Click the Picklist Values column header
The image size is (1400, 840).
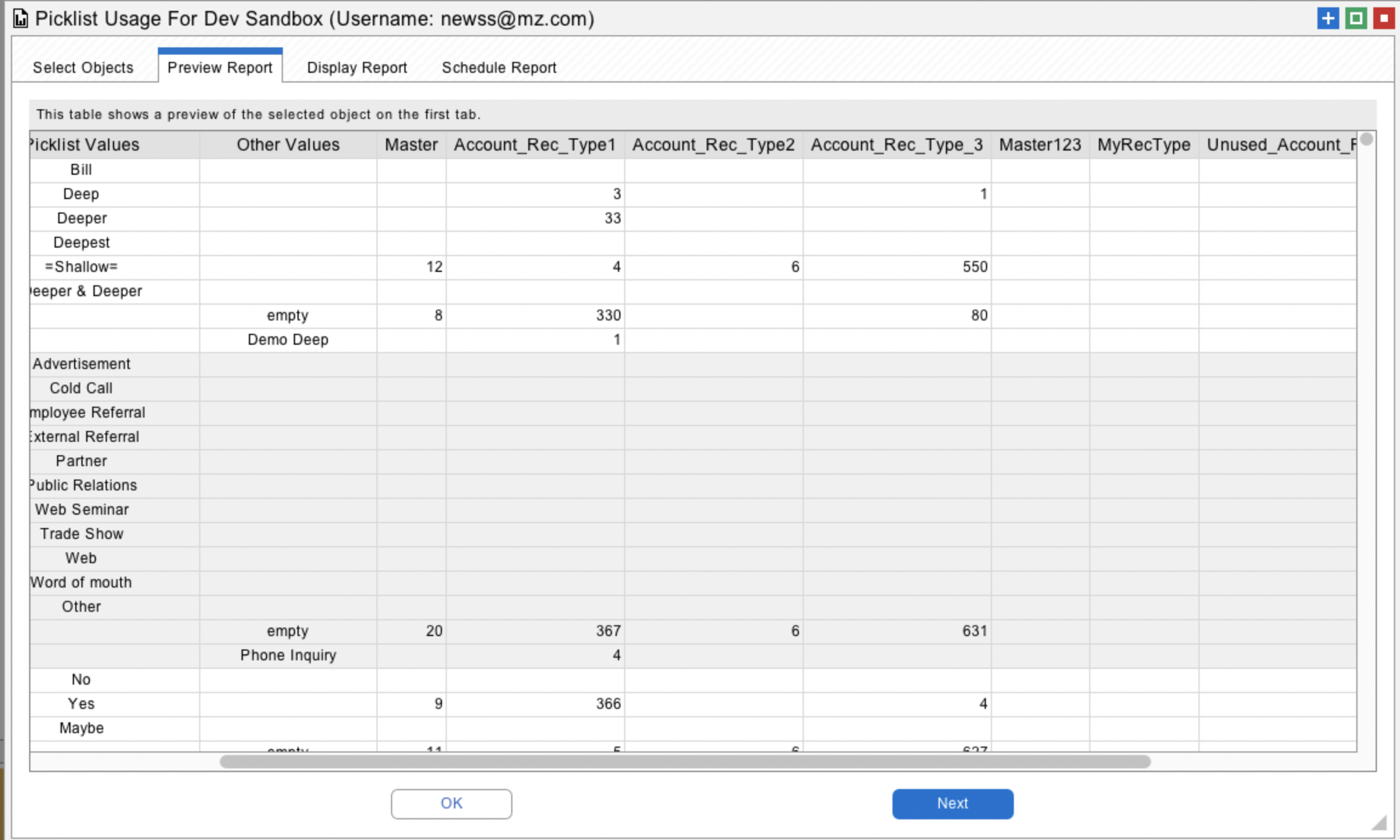(x=84, y=145)
